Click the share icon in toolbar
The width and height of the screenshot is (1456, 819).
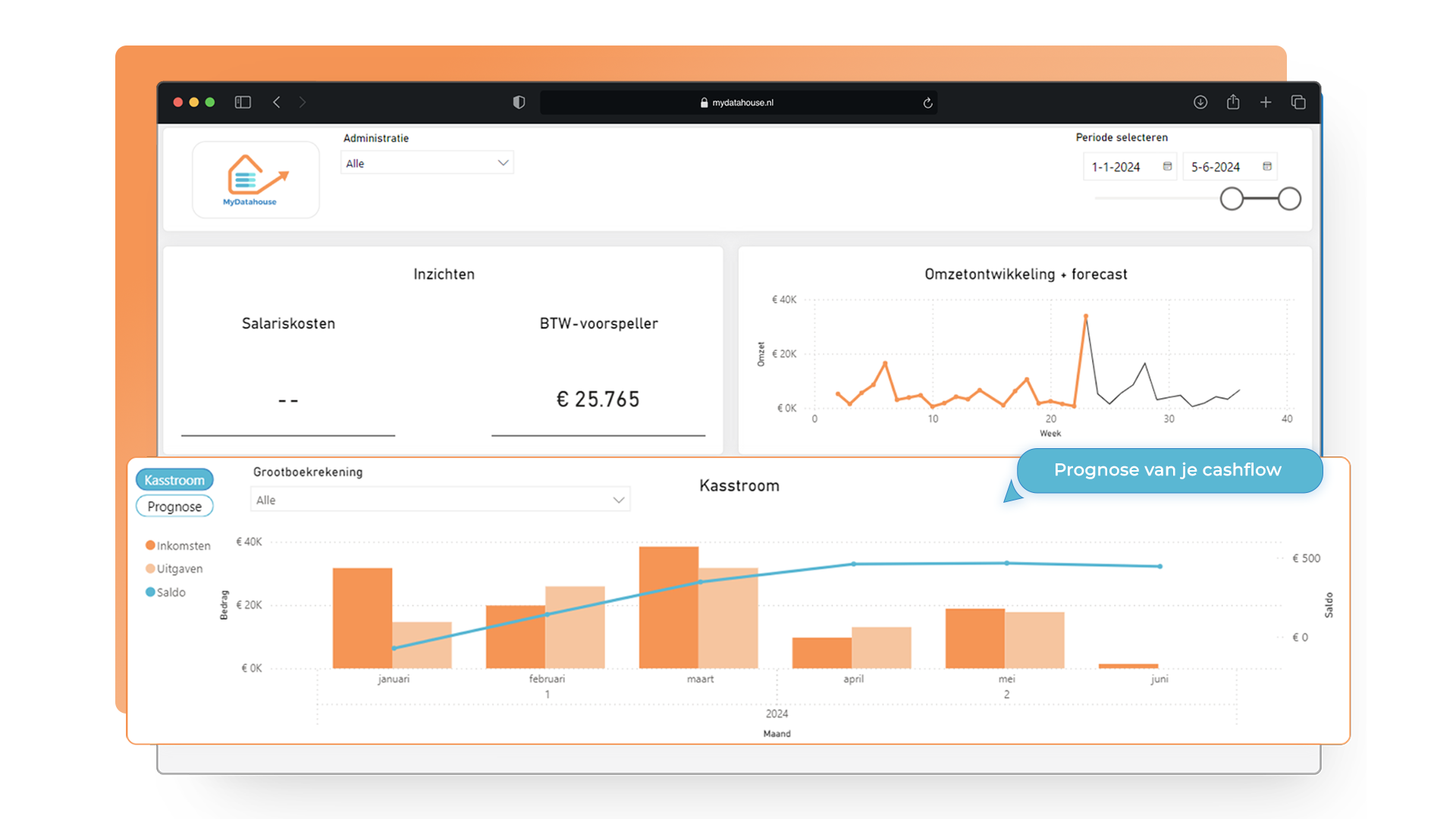tap(1233, 102)
